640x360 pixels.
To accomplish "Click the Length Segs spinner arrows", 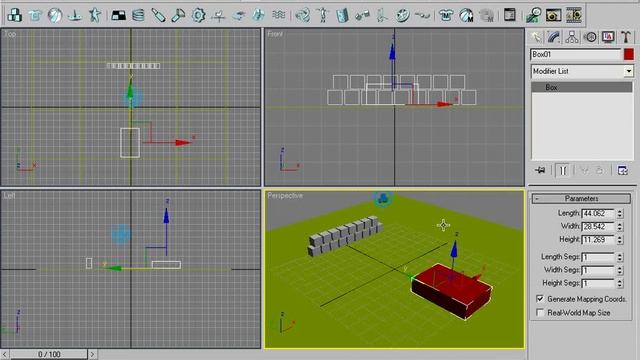I will click(x=620, y=257).
